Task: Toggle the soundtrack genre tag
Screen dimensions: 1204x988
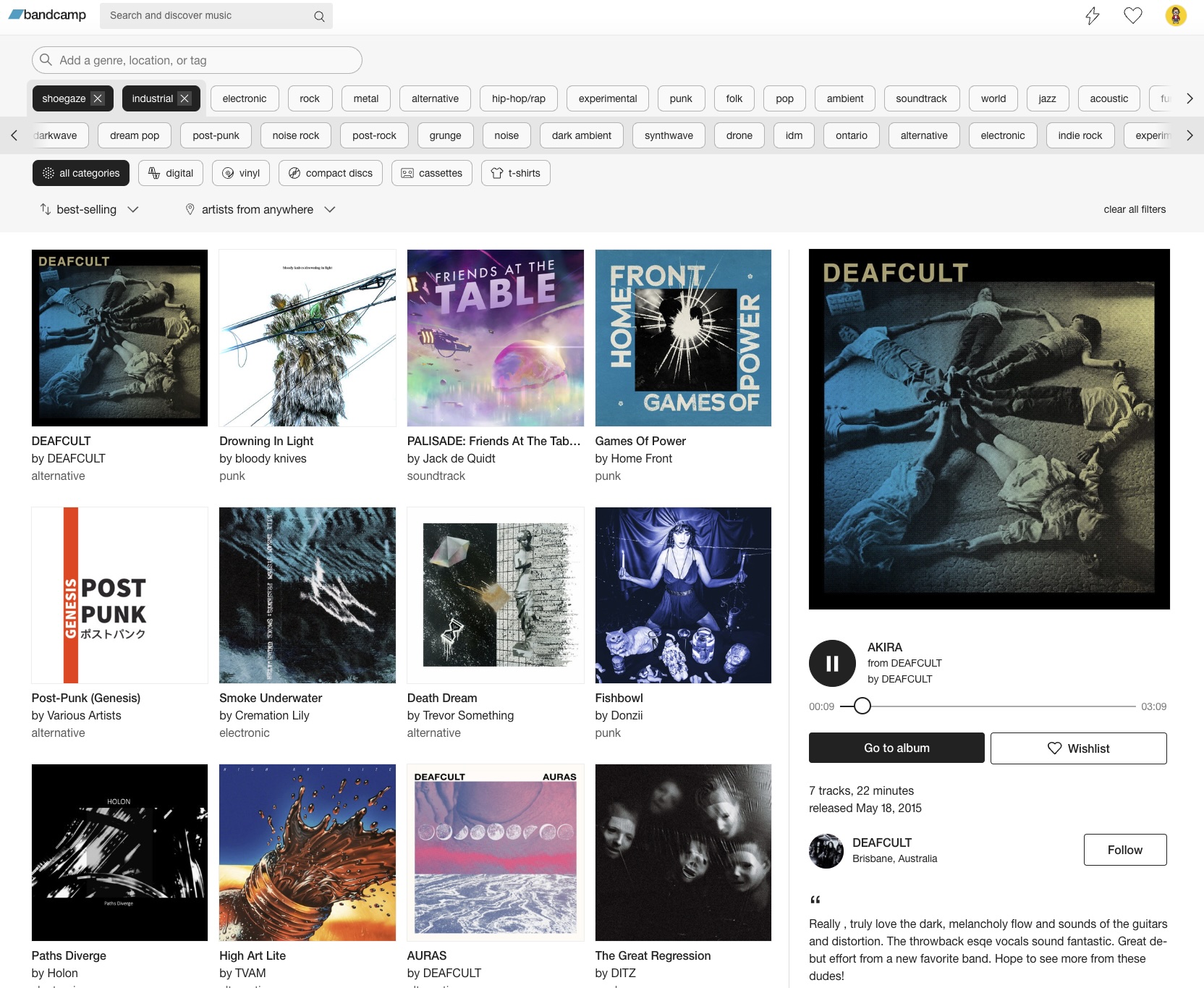Action: click(x=921, y=98)
